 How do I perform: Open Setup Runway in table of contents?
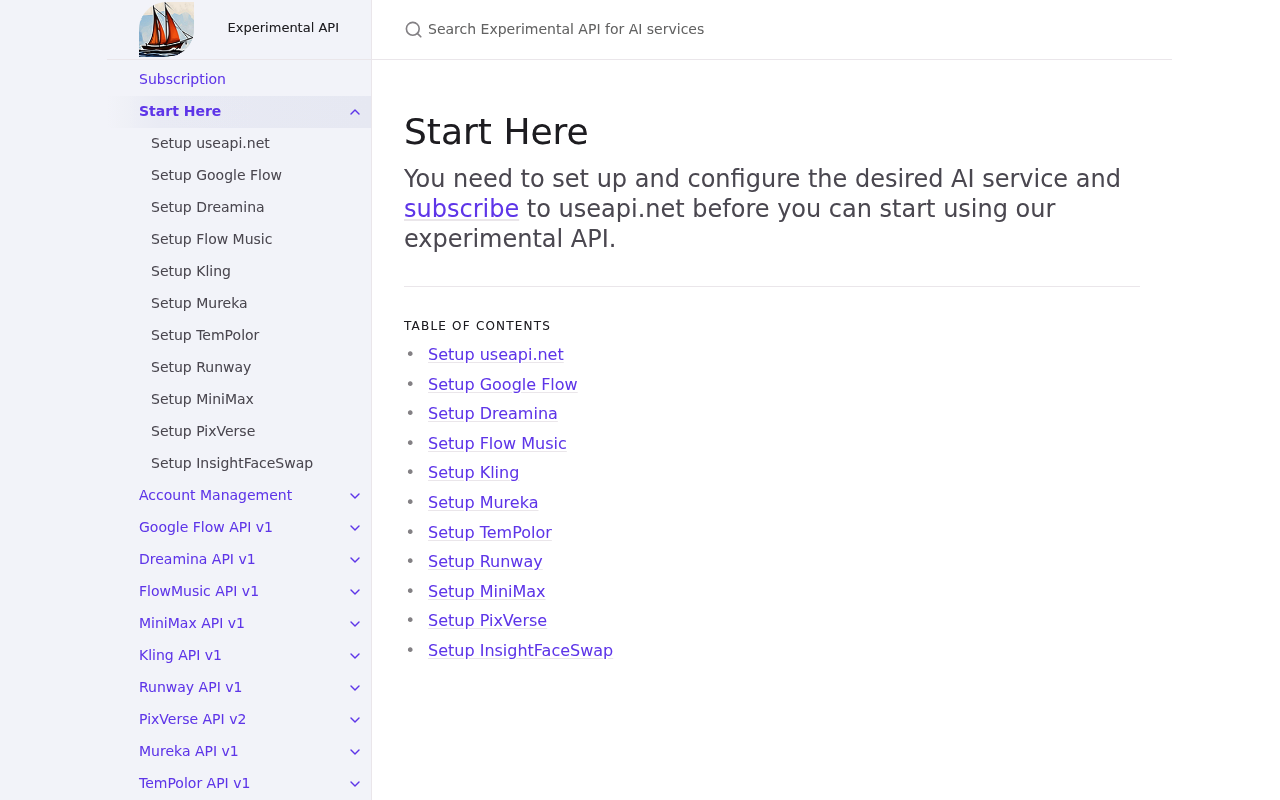tap(485, 562)
